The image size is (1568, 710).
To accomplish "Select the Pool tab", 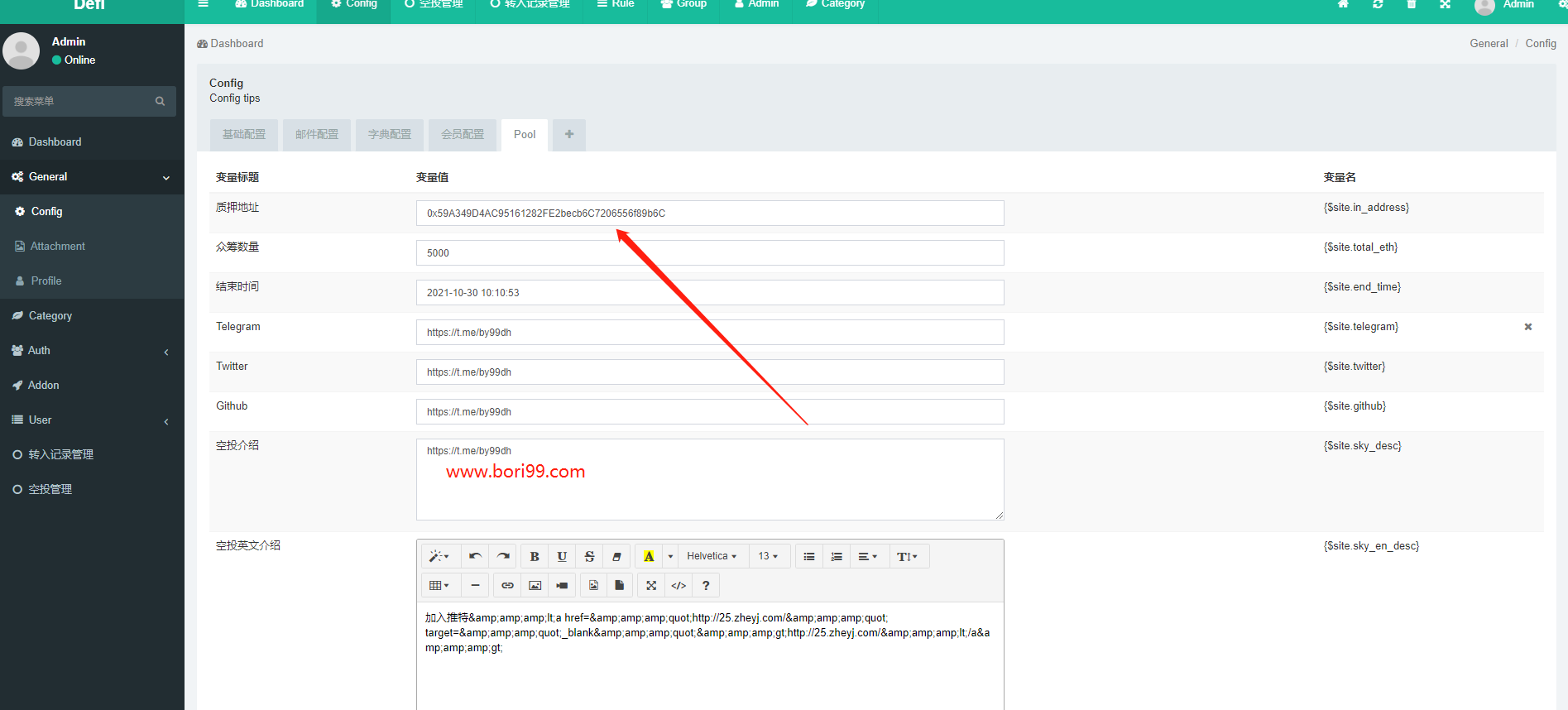I will (525, 134).
